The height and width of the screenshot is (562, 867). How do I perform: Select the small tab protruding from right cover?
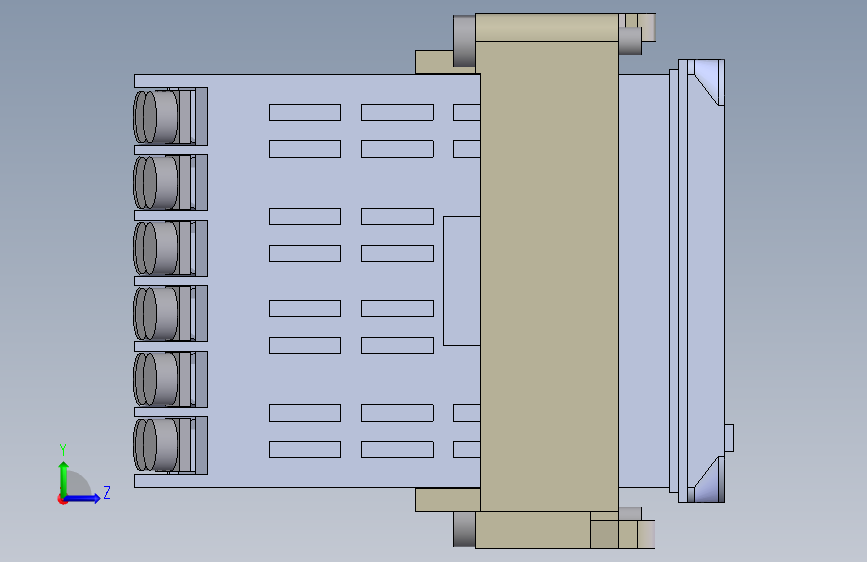tap(729, 438)
